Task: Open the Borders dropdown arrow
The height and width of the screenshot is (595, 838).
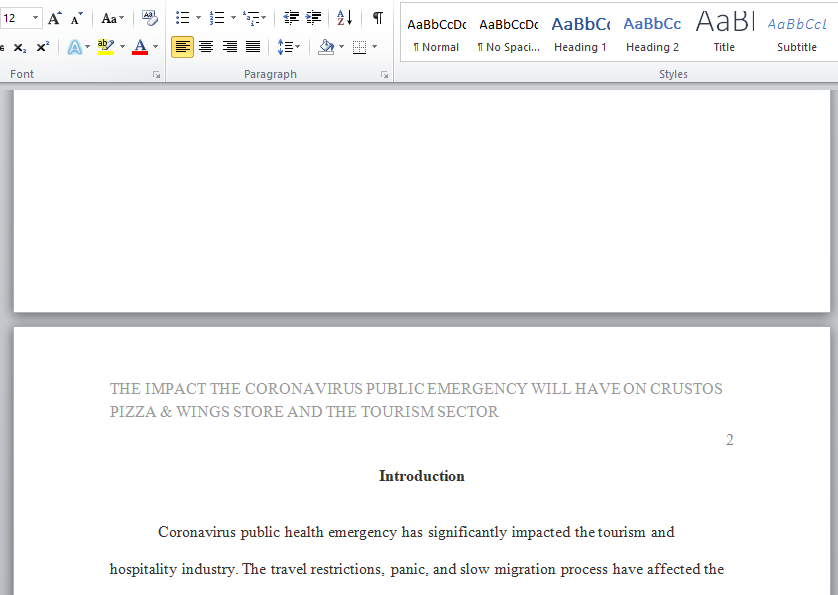Action: pos(375,47)
